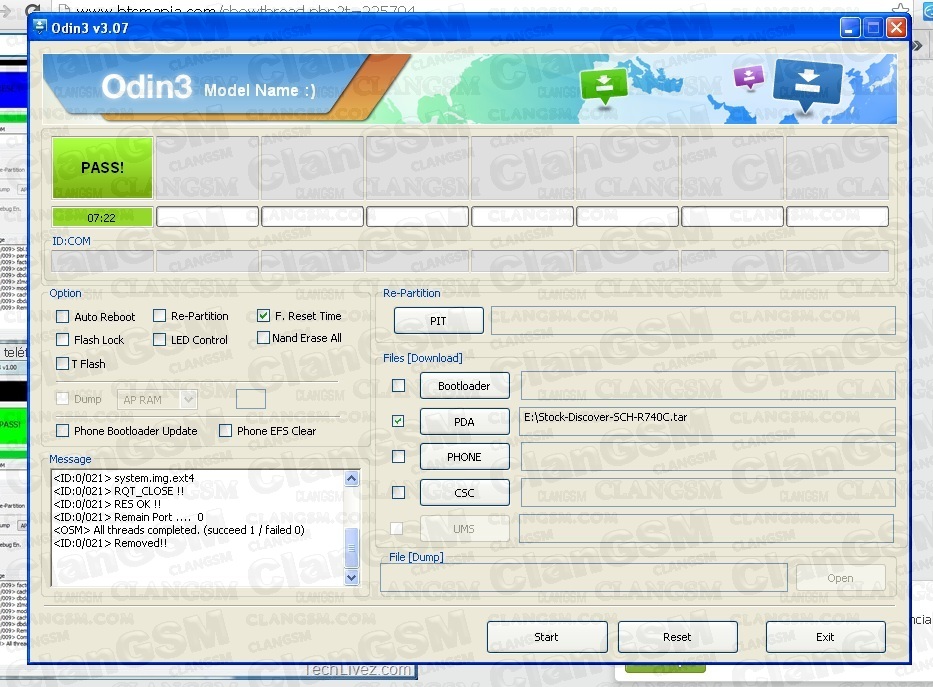Screen dimensions: 933x687
Task: Open the AP RAM dump dropdown
Action: (x=157, y=400)
